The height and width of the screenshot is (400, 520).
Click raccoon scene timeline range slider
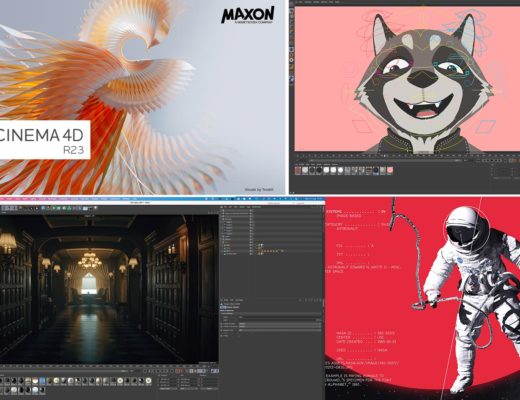(x=385, y=161)
